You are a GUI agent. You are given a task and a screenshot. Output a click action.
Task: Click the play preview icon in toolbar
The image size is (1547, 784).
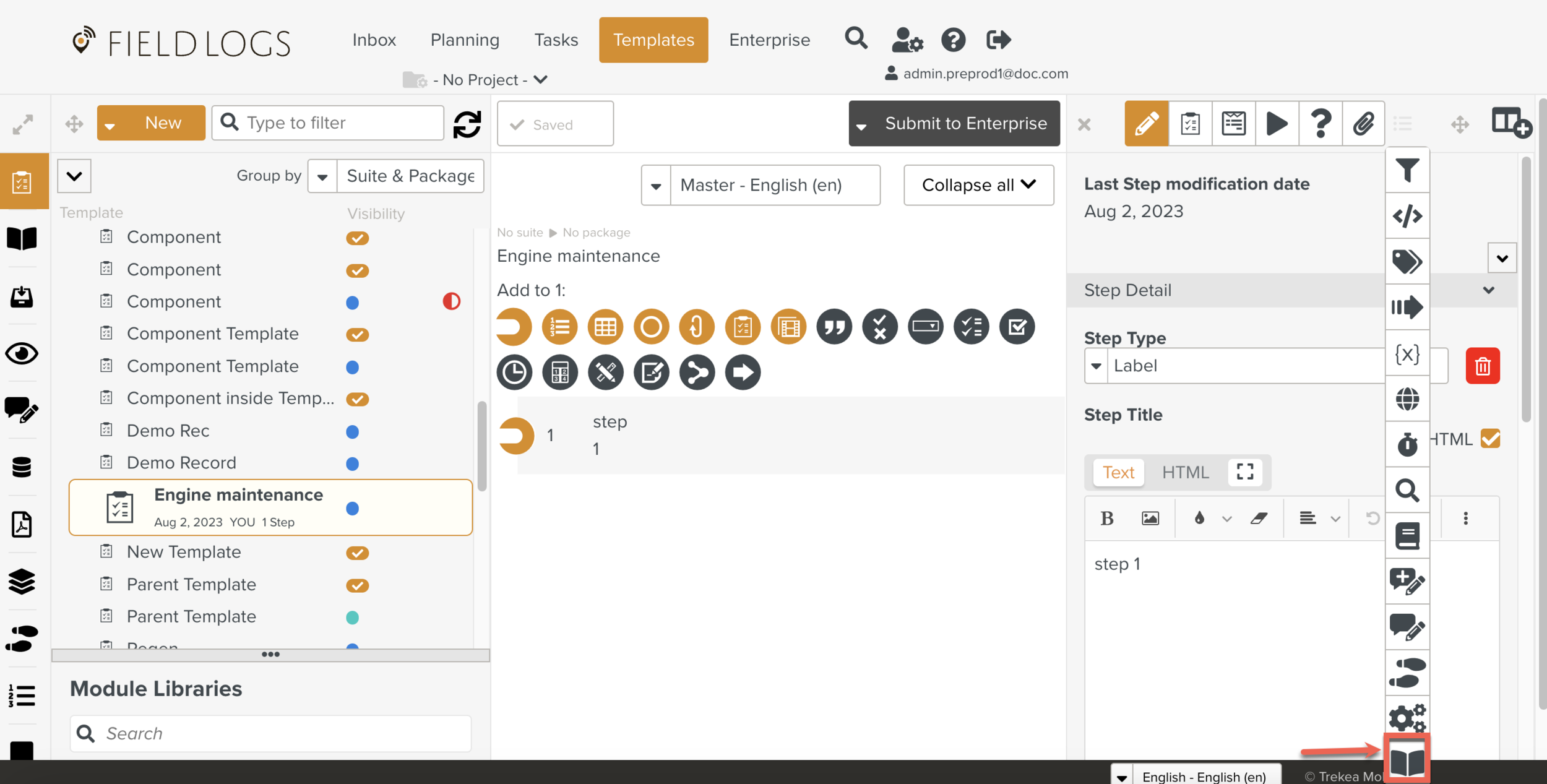coord(1277,124)
